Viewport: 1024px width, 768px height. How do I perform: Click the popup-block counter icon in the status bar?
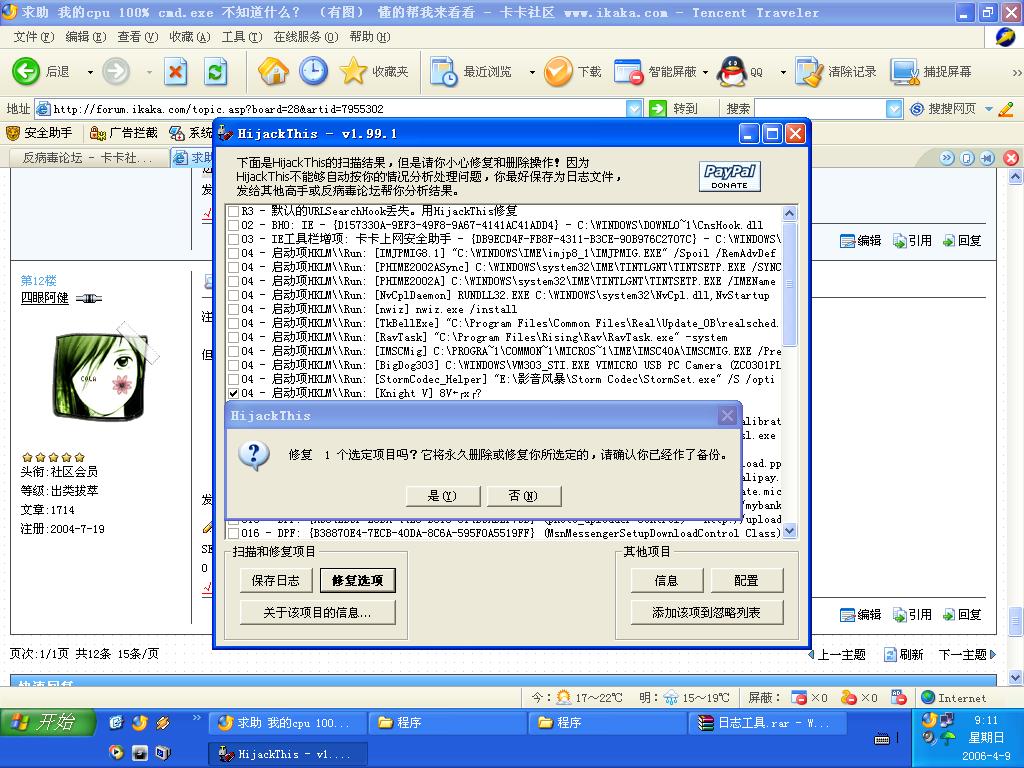(x=798, y=697)
